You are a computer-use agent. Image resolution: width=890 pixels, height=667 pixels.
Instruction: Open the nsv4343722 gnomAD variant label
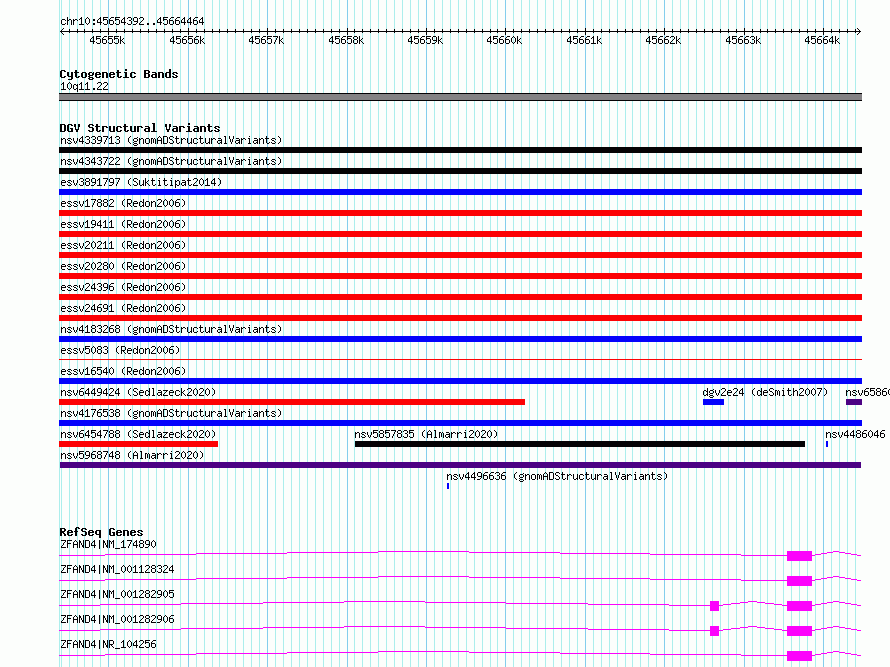[171, 161]
